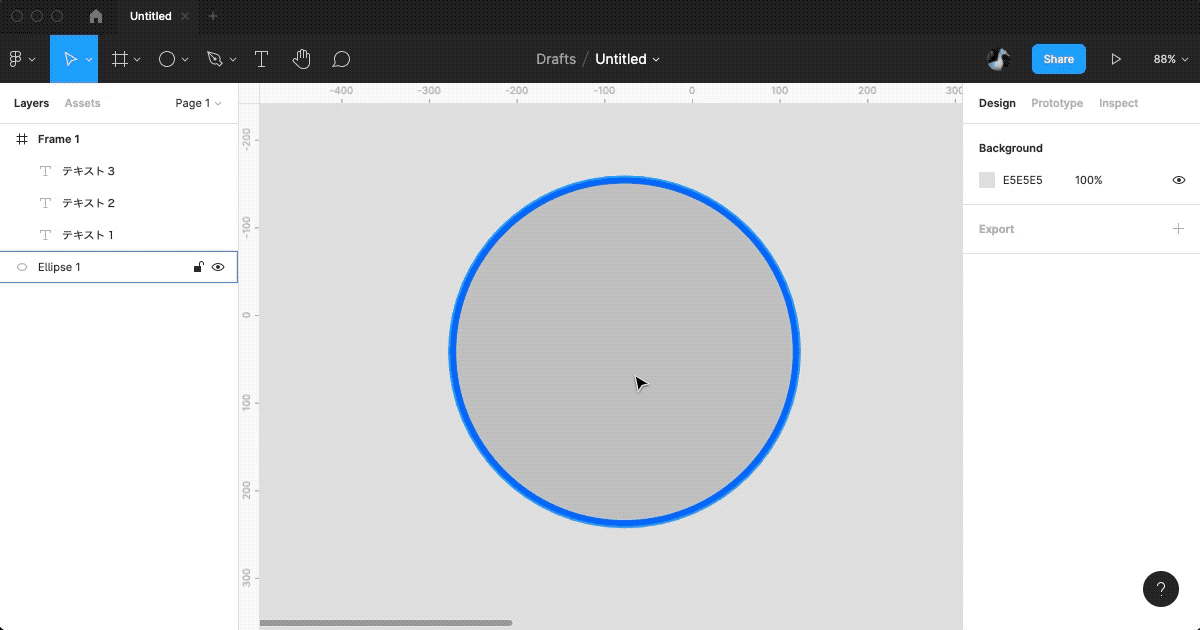Lock the Ellipse 1 layer
Viewport: 1200px width, 630px height.
[x=198, y=267]
